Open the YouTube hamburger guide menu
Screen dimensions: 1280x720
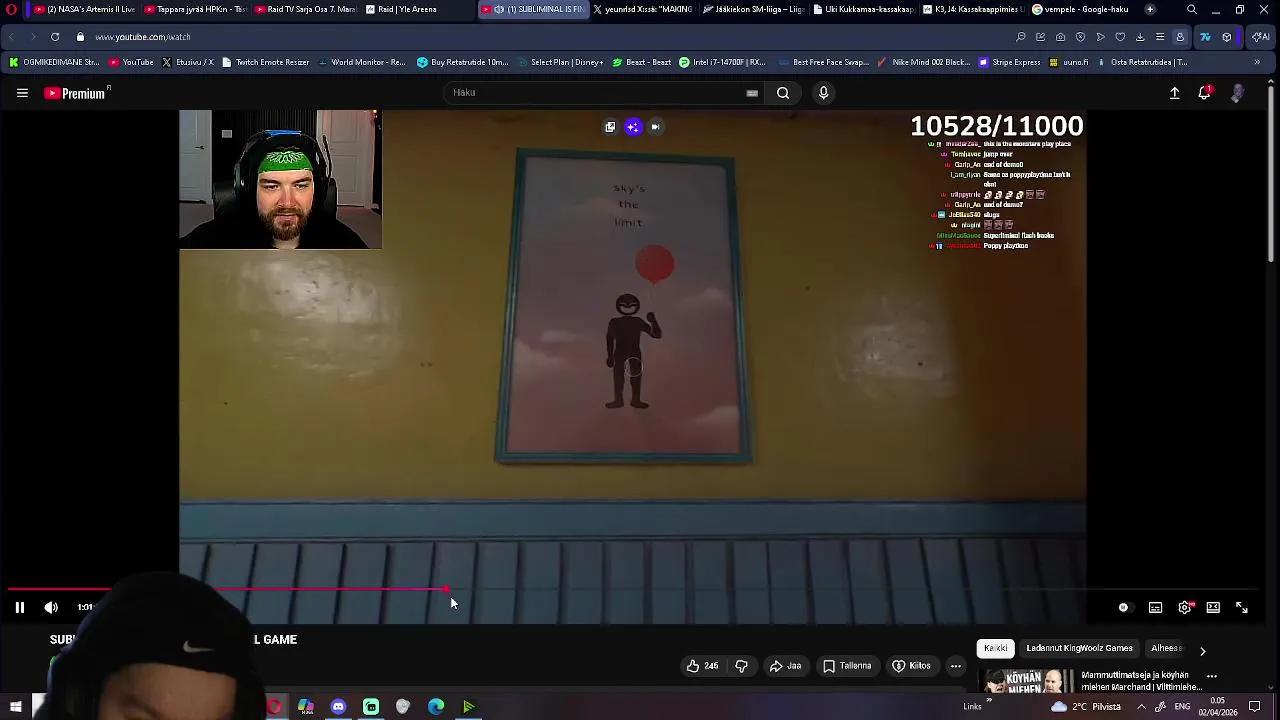pyautogui.click(x=22, y=93)
